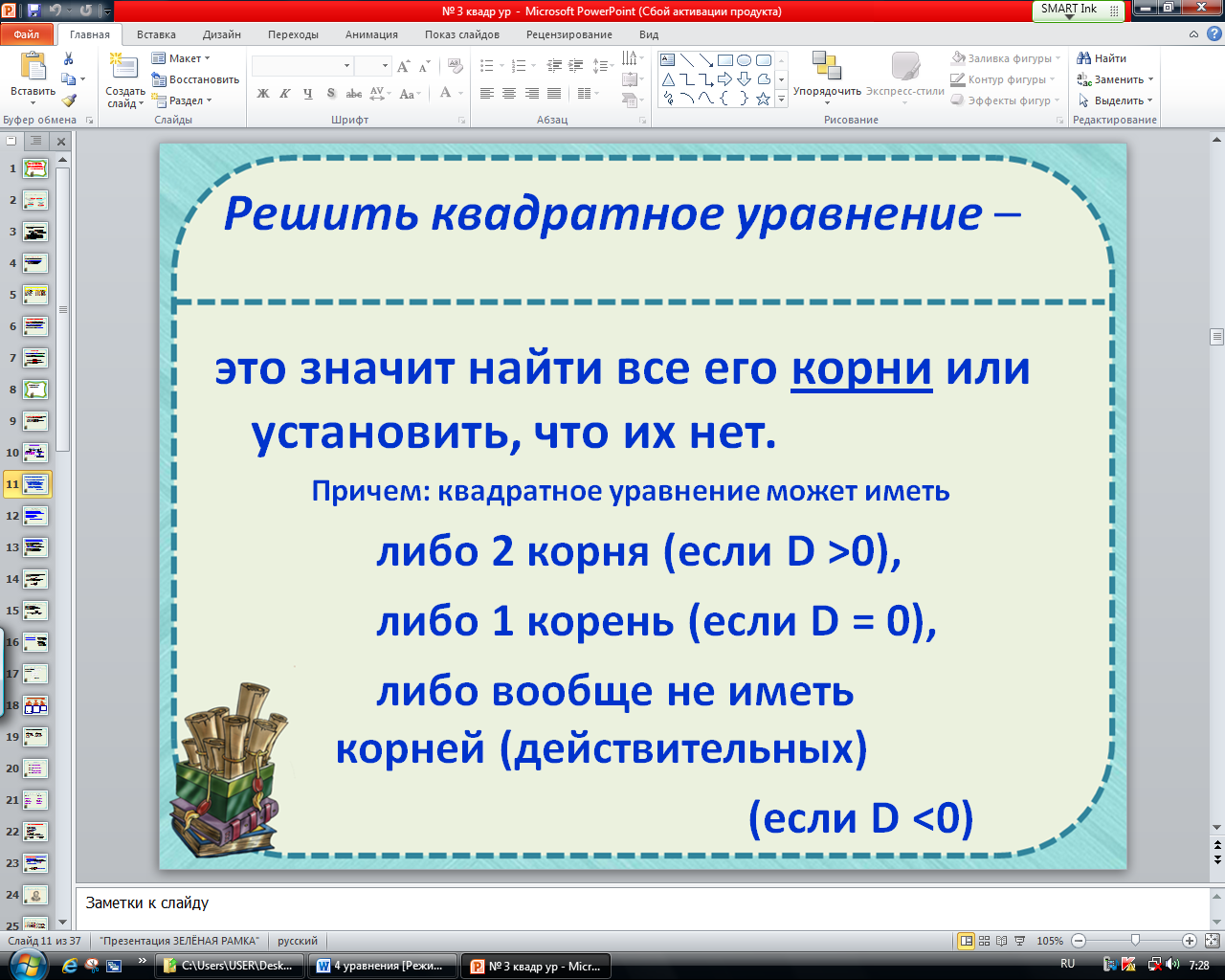Open the Рецензирование tab
Screen dimensions: 1225x980
[x=569, y=34]
